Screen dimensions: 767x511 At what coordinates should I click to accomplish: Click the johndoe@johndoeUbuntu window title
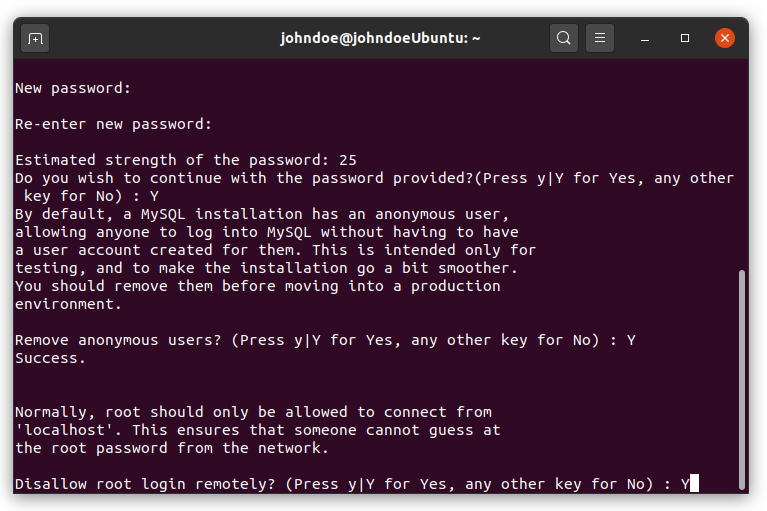point(380,38)
